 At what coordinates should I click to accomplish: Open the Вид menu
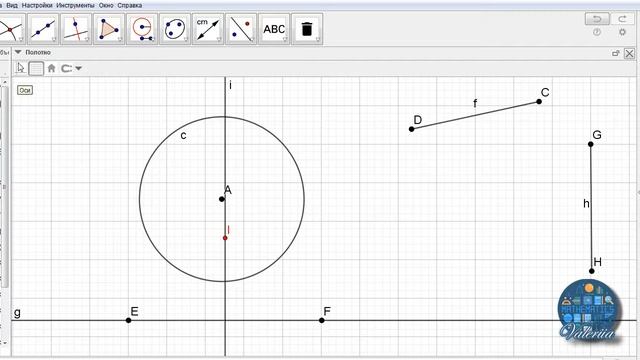click(x=12, y=5)
